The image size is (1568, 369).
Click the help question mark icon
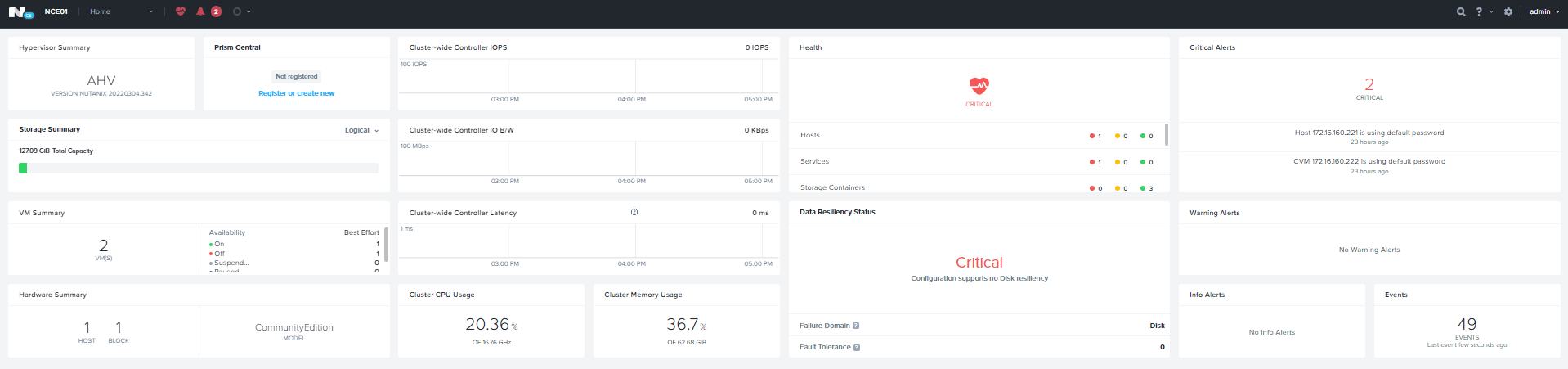(1479, 11)
